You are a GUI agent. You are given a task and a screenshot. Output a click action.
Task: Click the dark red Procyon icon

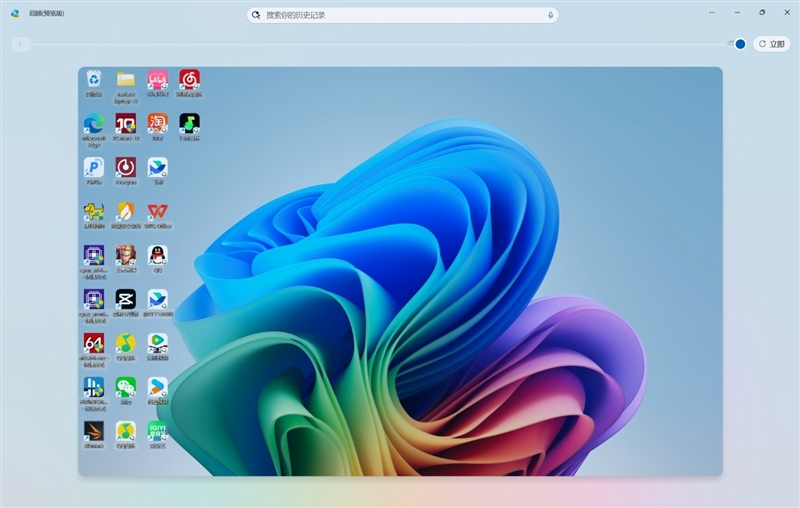(126, 168)
